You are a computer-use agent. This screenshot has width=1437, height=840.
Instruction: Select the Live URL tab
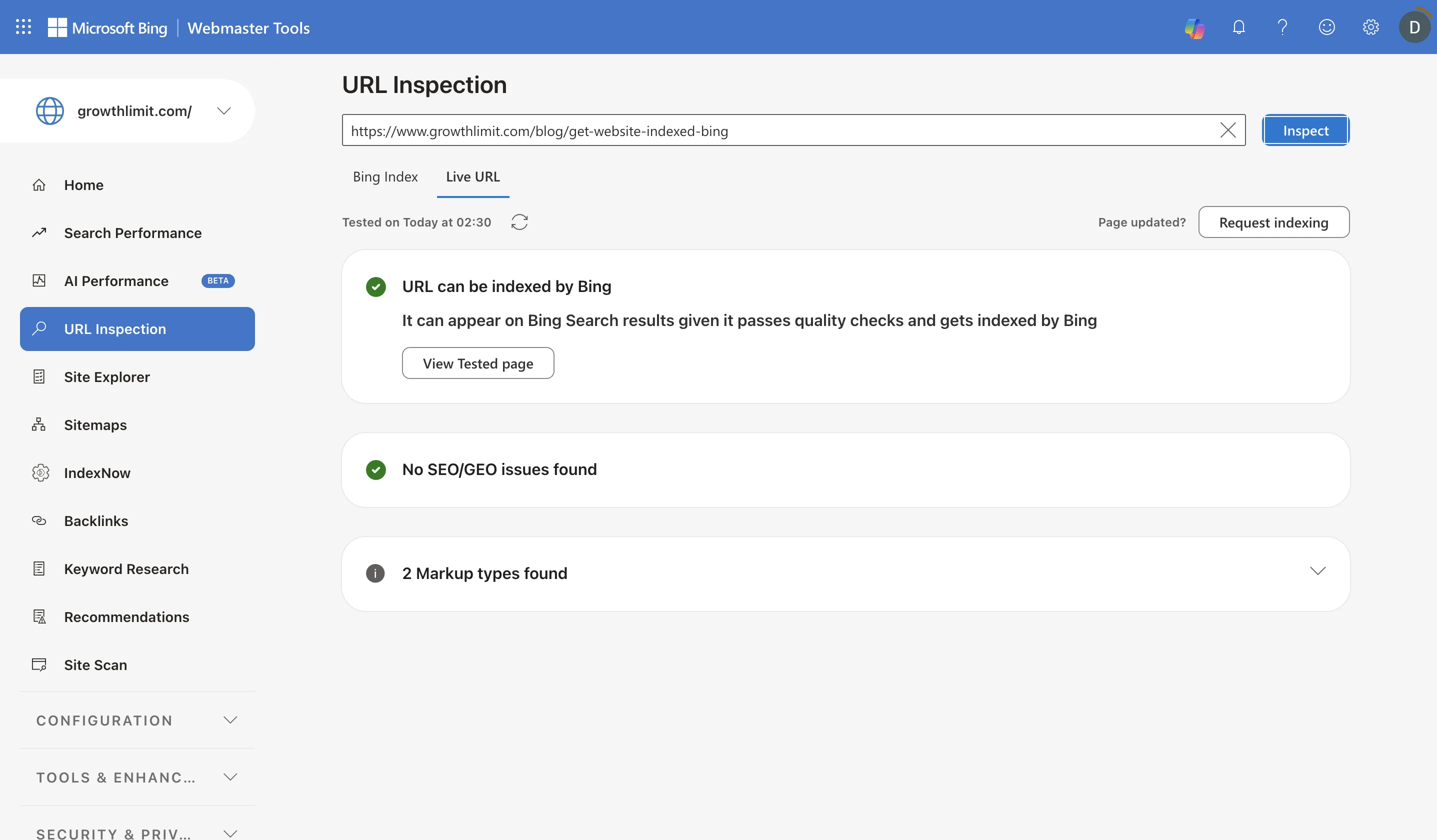[x=472, y=177]
